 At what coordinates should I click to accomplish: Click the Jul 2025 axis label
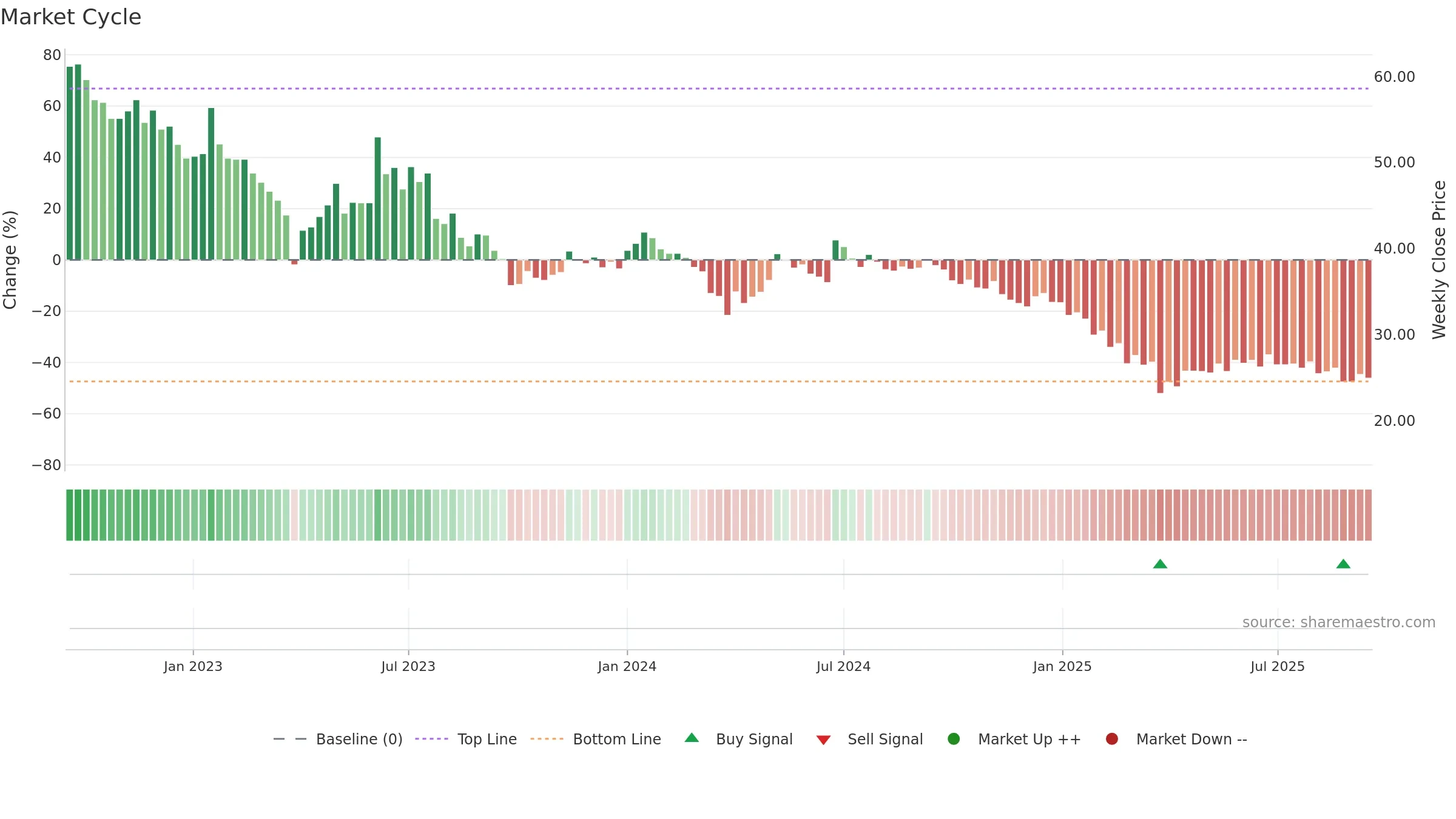click(1278, 667)
